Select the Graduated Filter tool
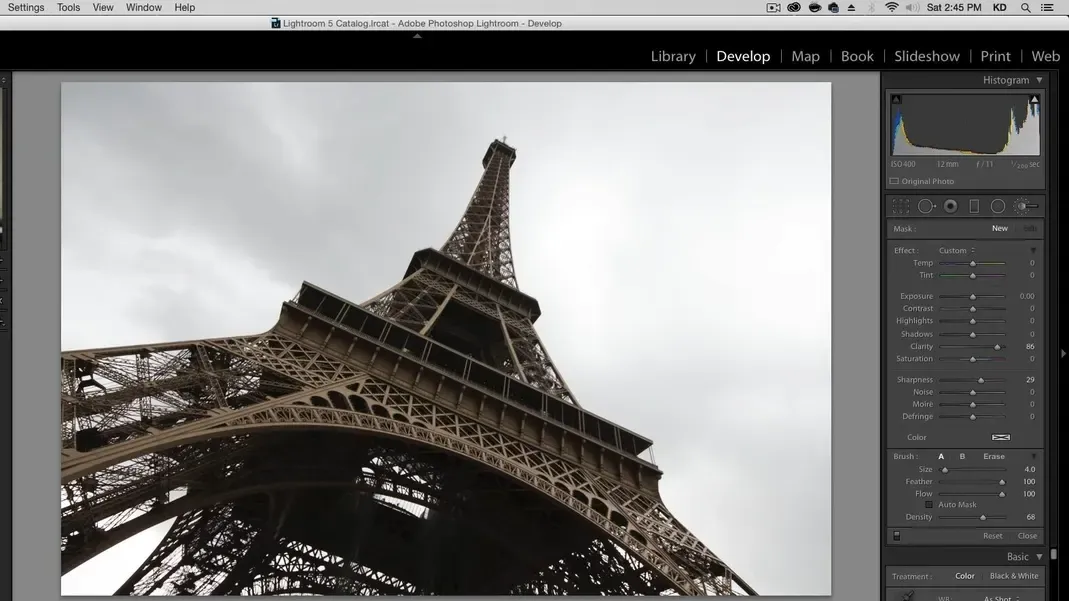 (x=974, y=206)
